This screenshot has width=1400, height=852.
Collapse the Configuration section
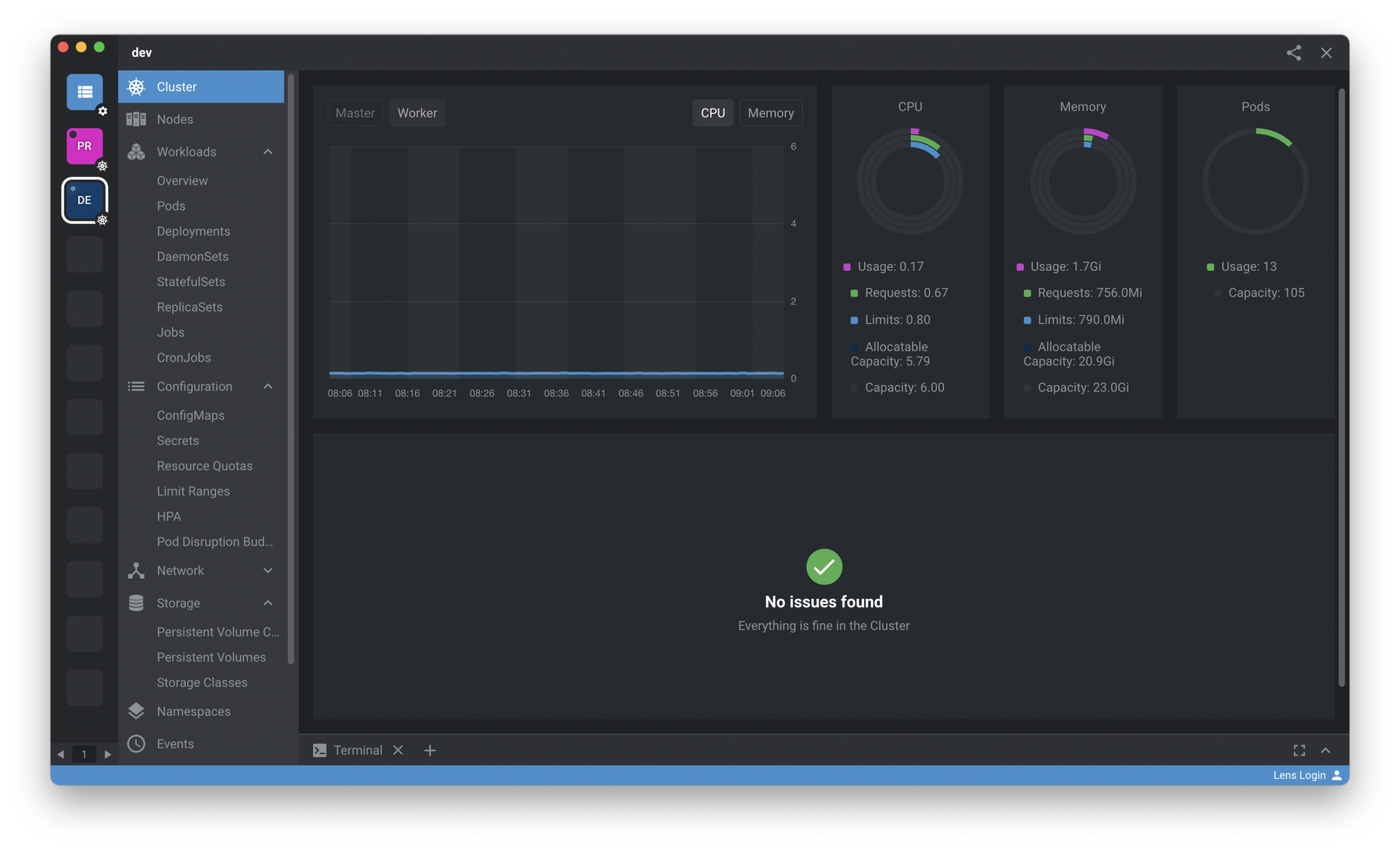coord(268,386)
